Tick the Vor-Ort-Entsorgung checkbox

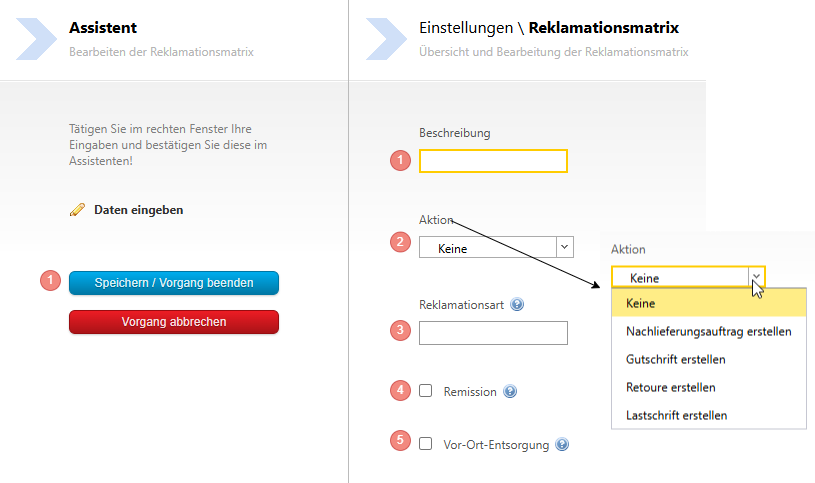426,444
